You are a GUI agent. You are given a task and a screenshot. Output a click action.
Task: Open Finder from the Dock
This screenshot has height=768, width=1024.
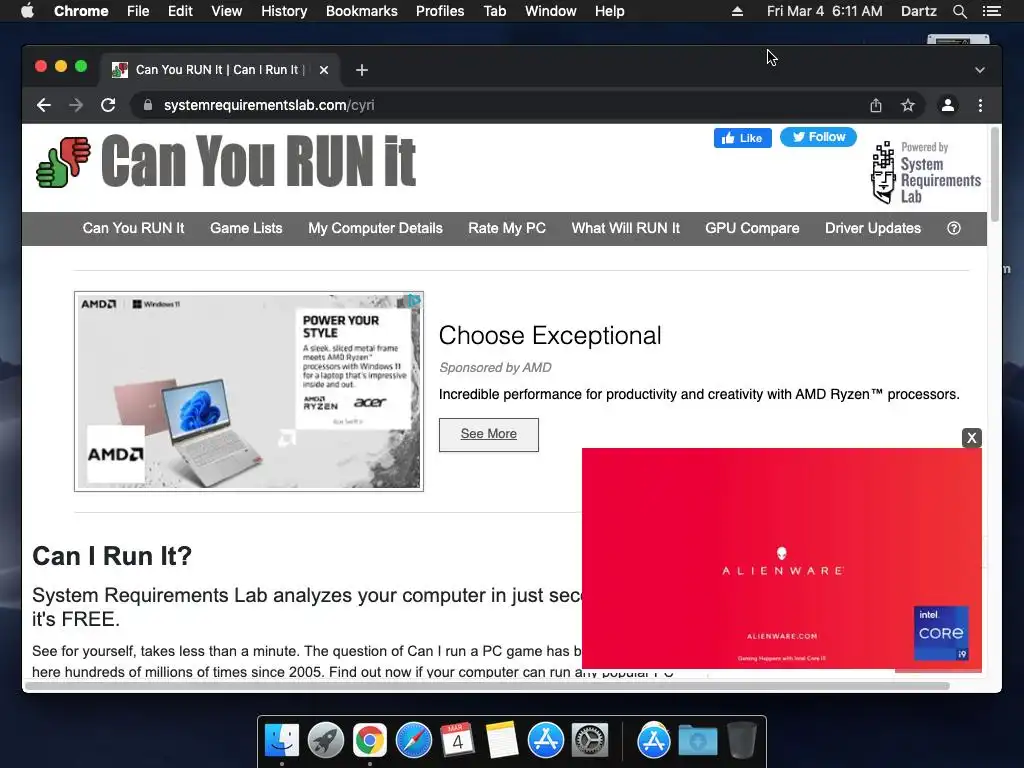(281, 741)
